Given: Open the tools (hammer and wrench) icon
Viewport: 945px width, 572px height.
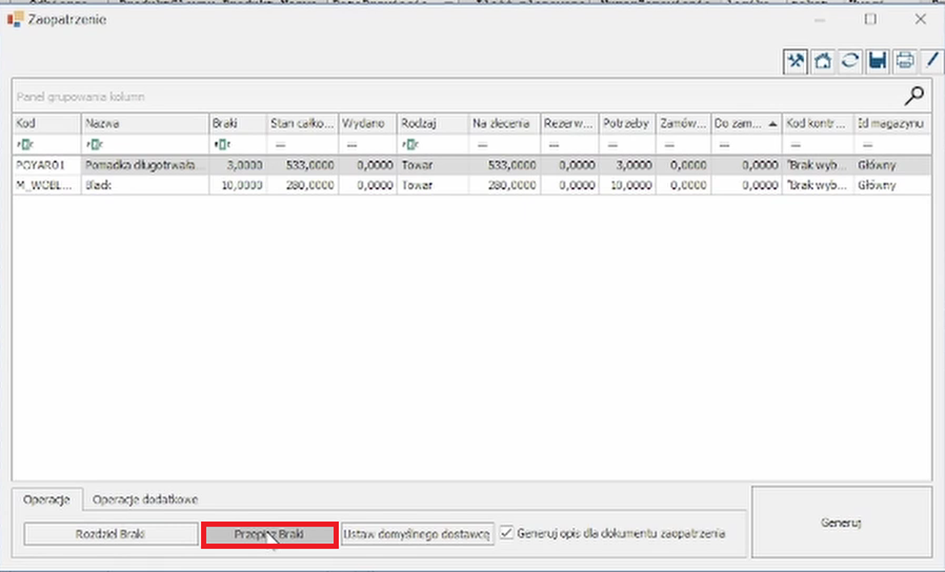Looking at the screenshot, I should click(796, 61).
